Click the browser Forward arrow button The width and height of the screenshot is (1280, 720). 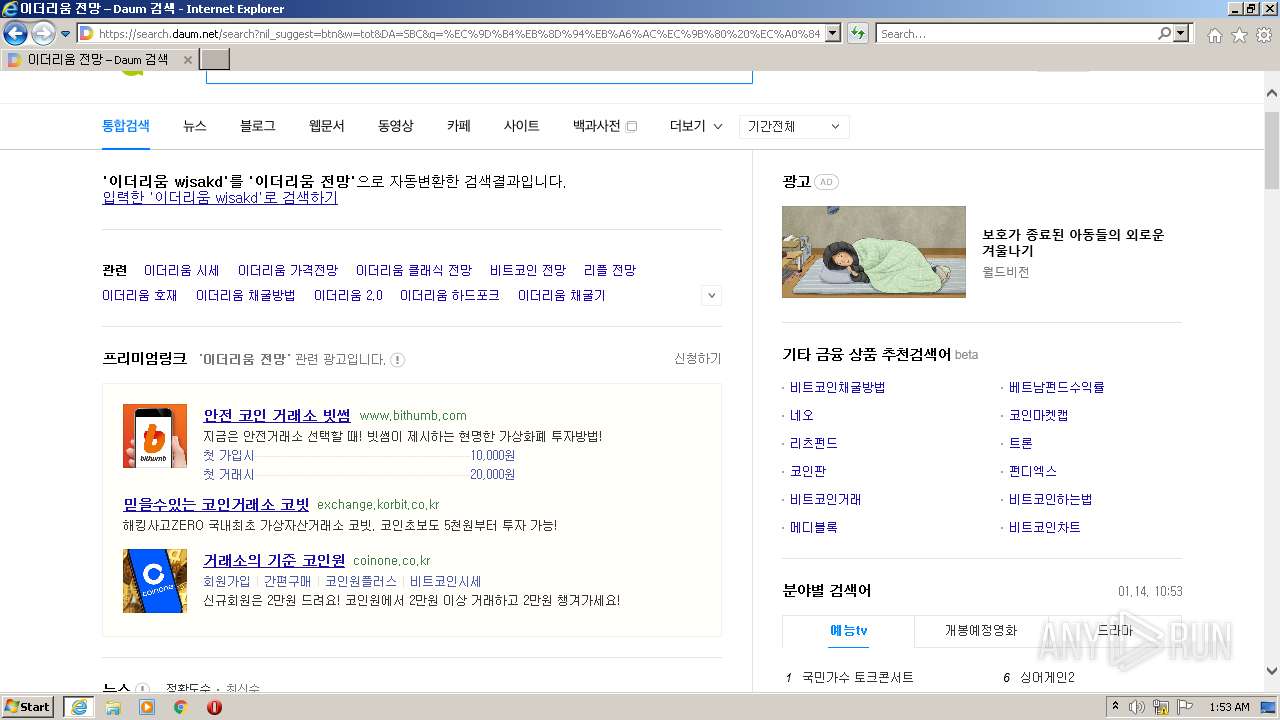[43, 33]
